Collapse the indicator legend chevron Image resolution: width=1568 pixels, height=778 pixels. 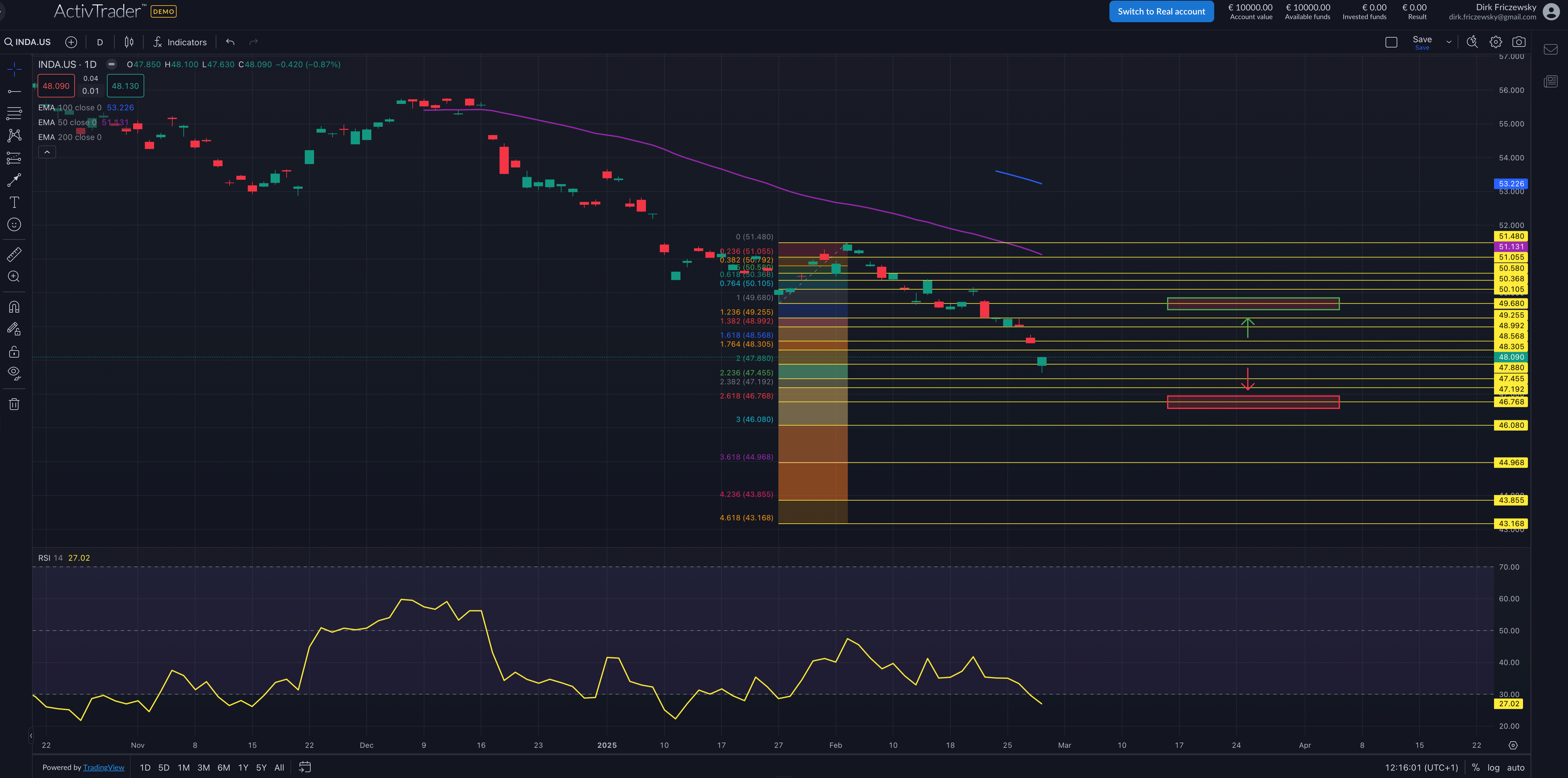47,152
